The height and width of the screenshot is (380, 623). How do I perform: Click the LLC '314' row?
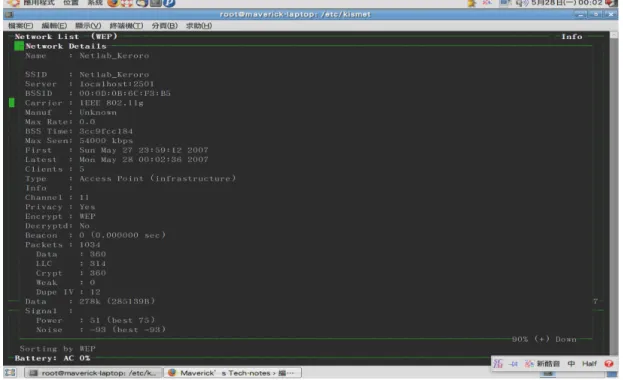click(71, 264)
